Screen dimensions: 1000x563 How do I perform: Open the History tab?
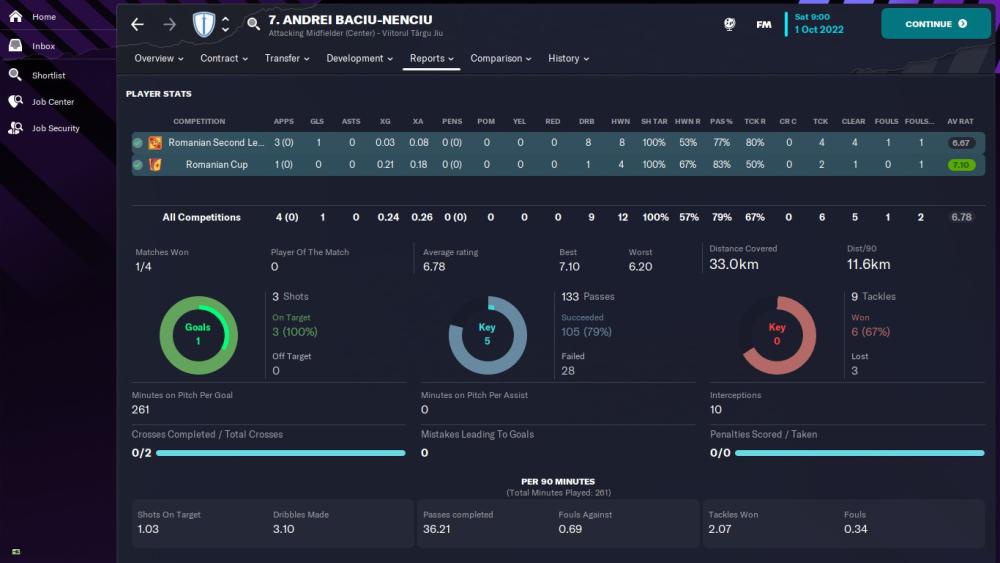[568, 58]
